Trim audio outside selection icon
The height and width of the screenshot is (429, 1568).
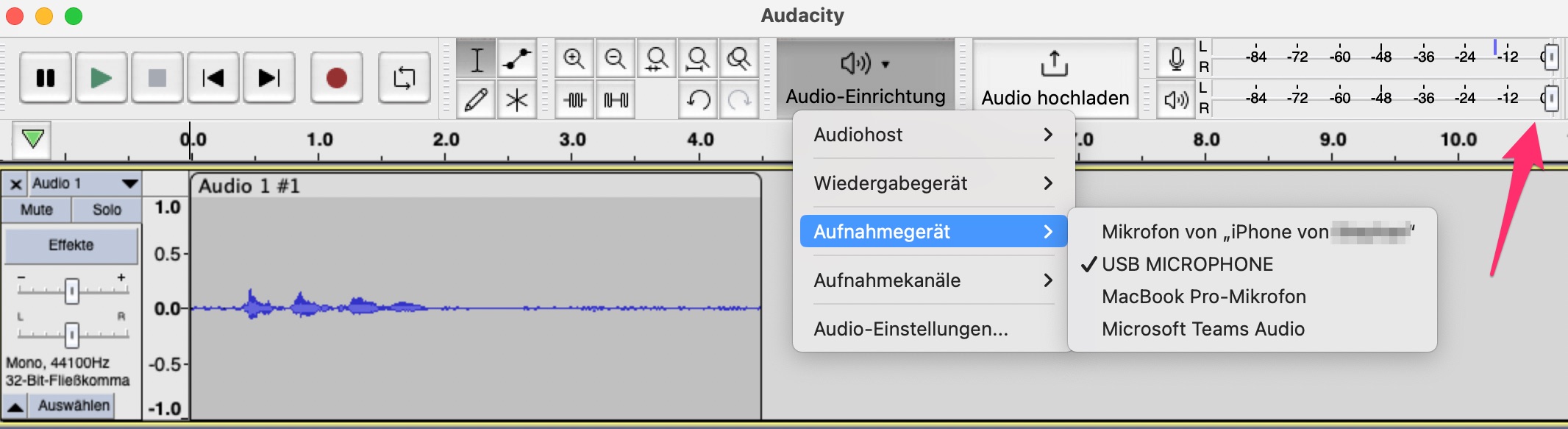pos(574,99)
